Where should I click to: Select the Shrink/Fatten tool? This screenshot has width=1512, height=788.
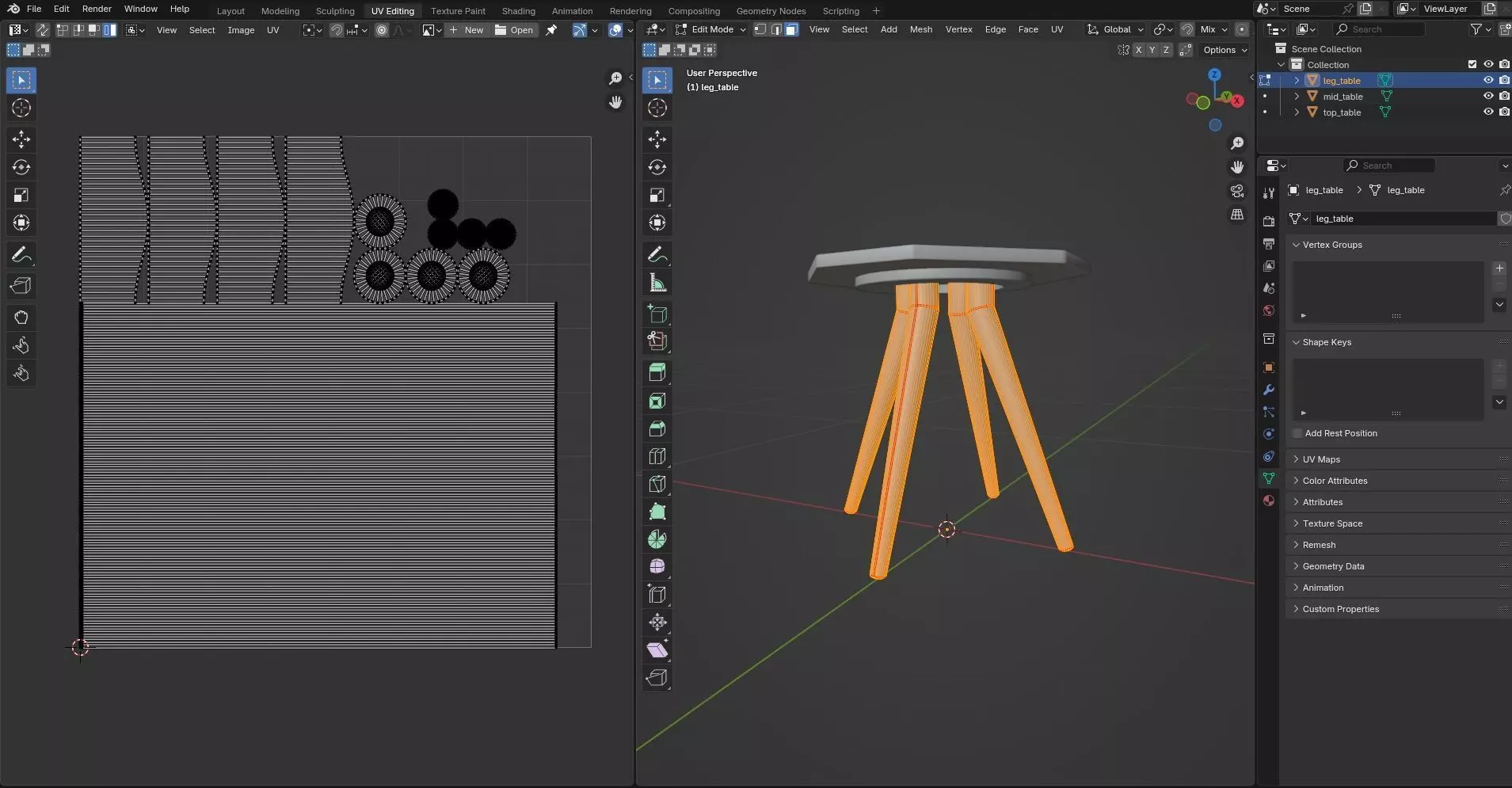pos(657,622)
